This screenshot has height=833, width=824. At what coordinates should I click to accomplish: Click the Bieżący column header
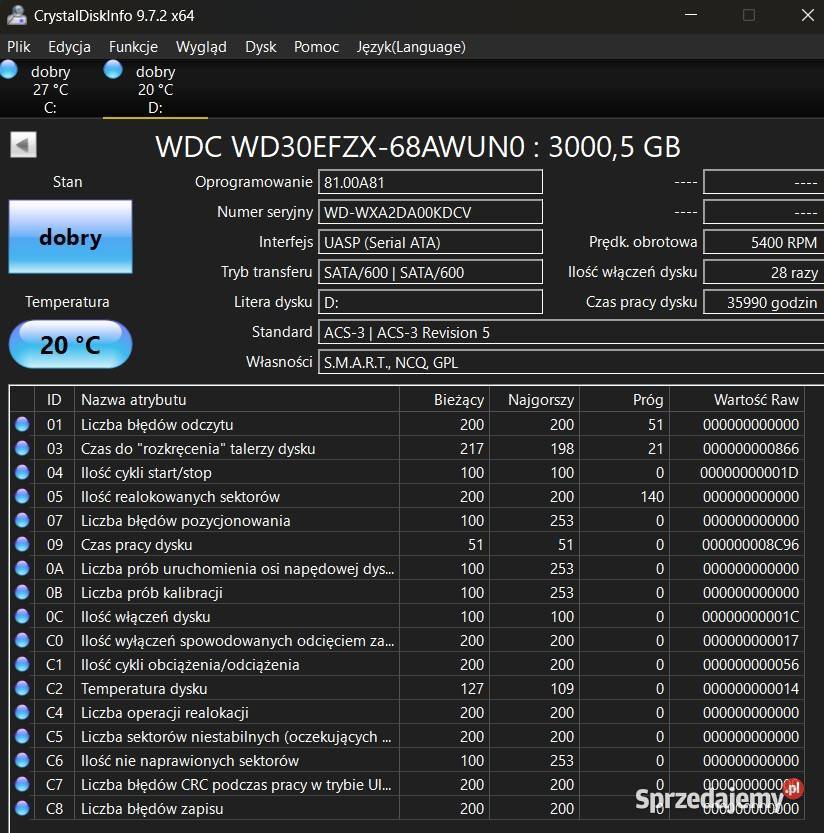[x=445, y=400]
